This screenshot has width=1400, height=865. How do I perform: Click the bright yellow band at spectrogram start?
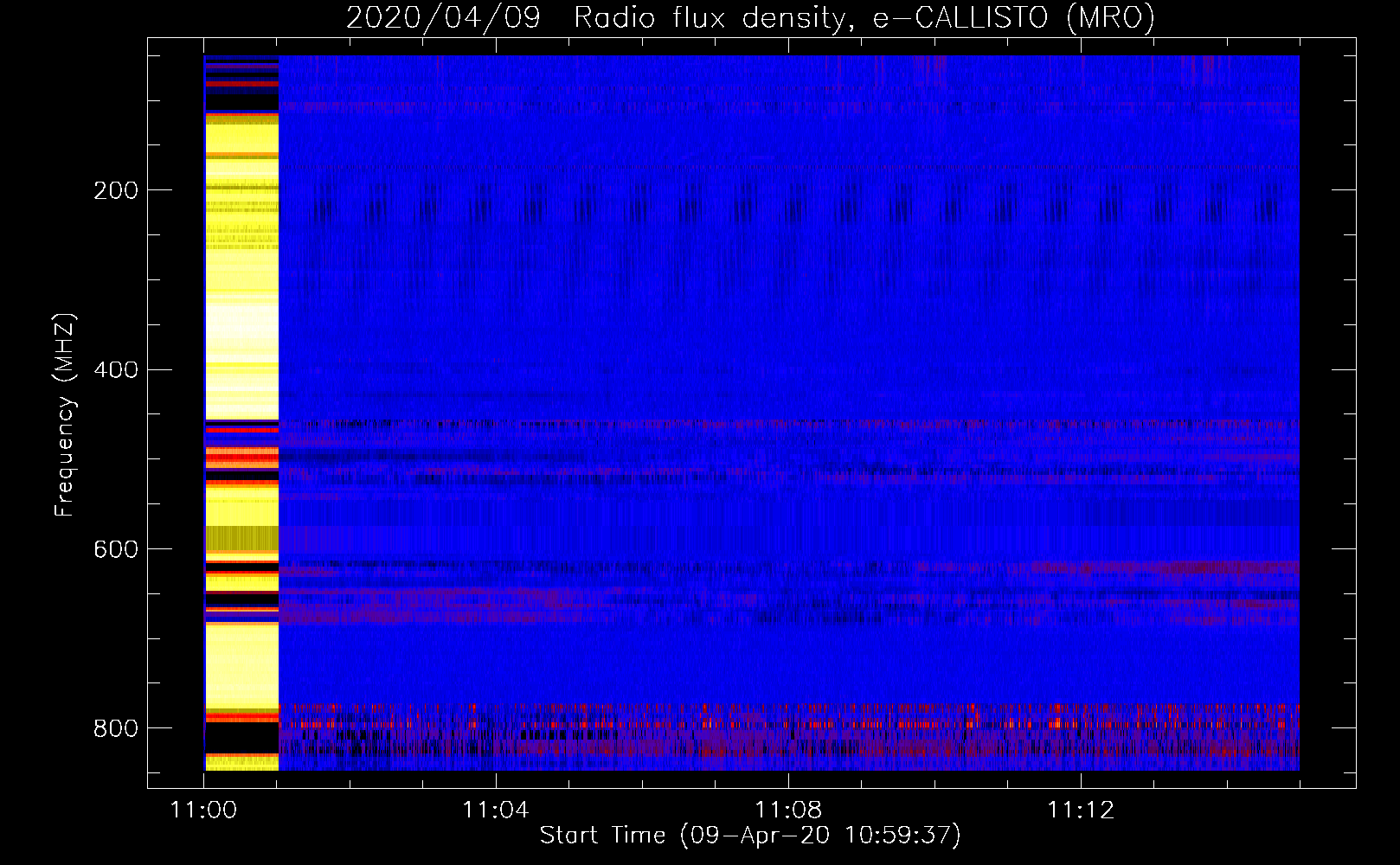(x=241, y=413)
